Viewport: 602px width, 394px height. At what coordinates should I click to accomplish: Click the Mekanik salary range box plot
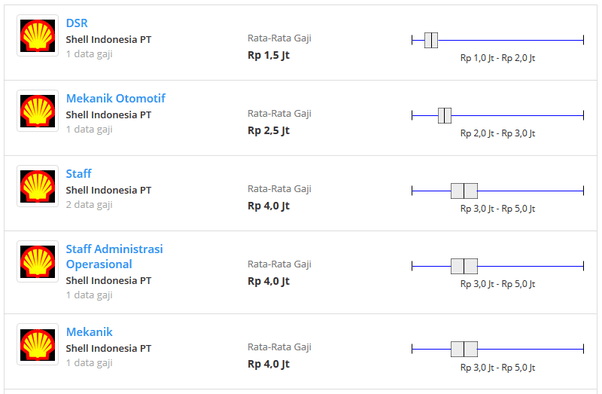498,349
